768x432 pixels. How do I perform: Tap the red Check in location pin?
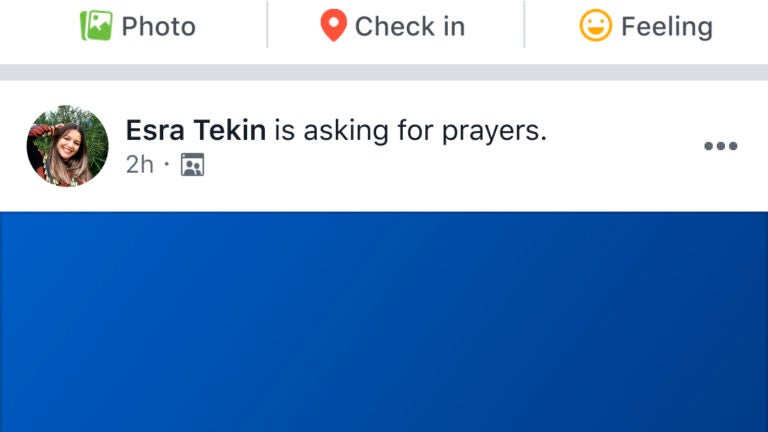point(334,25)
